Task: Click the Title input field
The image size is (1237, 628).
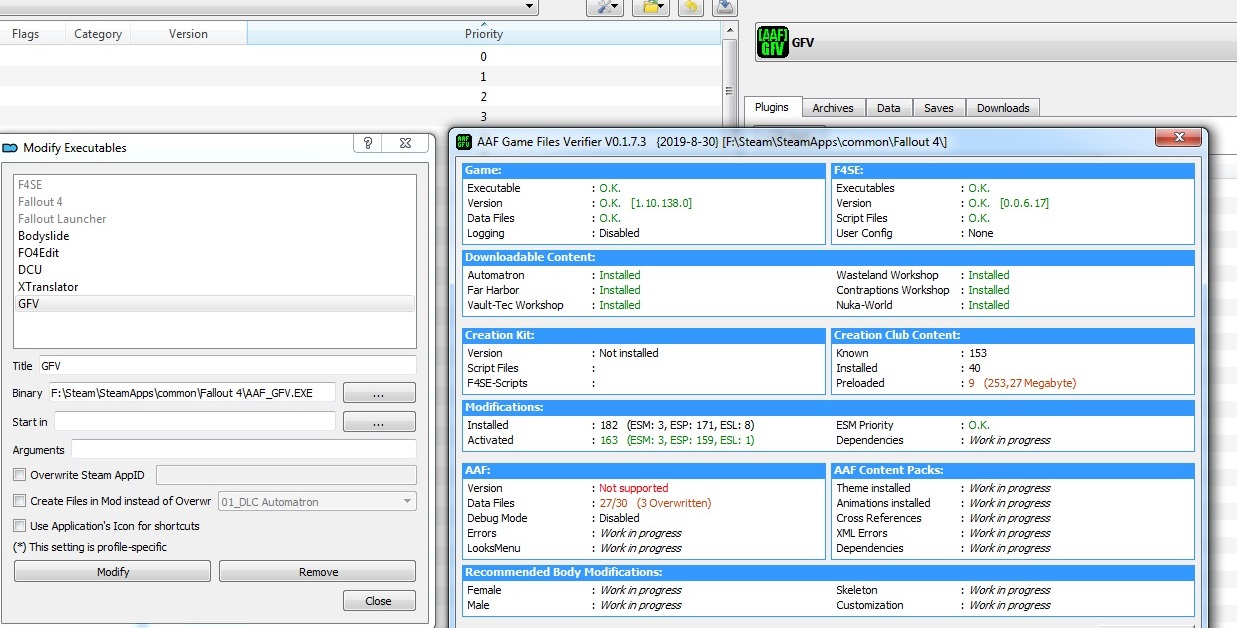Action: [228, 365]
